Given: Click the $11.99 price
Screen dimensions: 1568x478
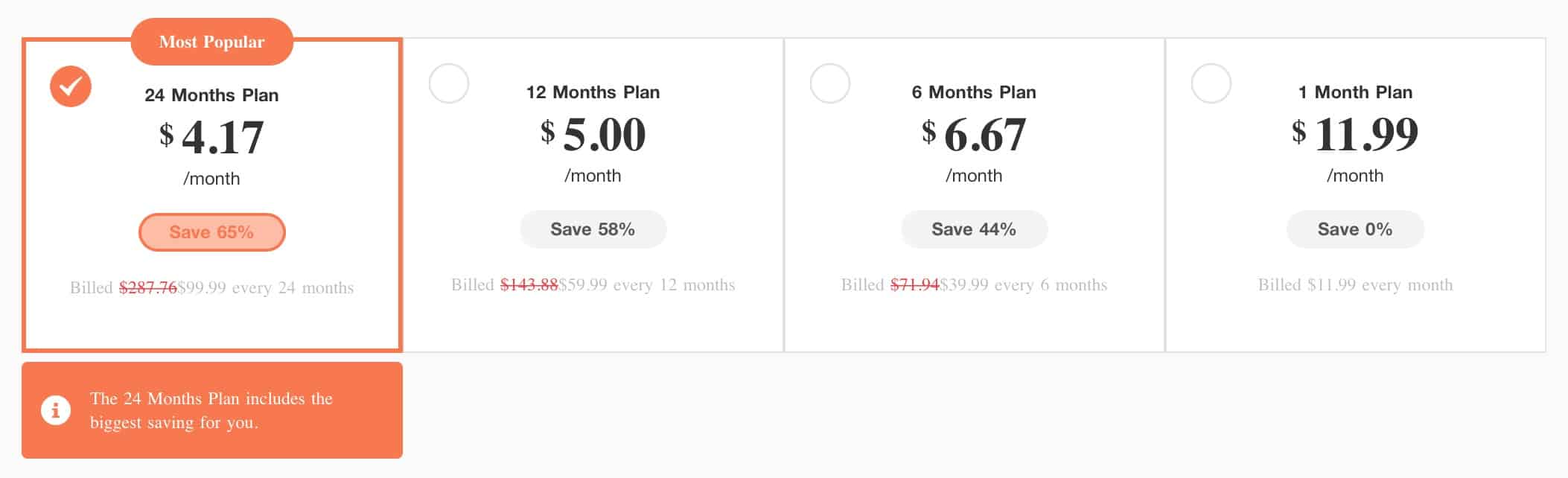Looking at the screenshot, I should click(x=1355, y=134).
